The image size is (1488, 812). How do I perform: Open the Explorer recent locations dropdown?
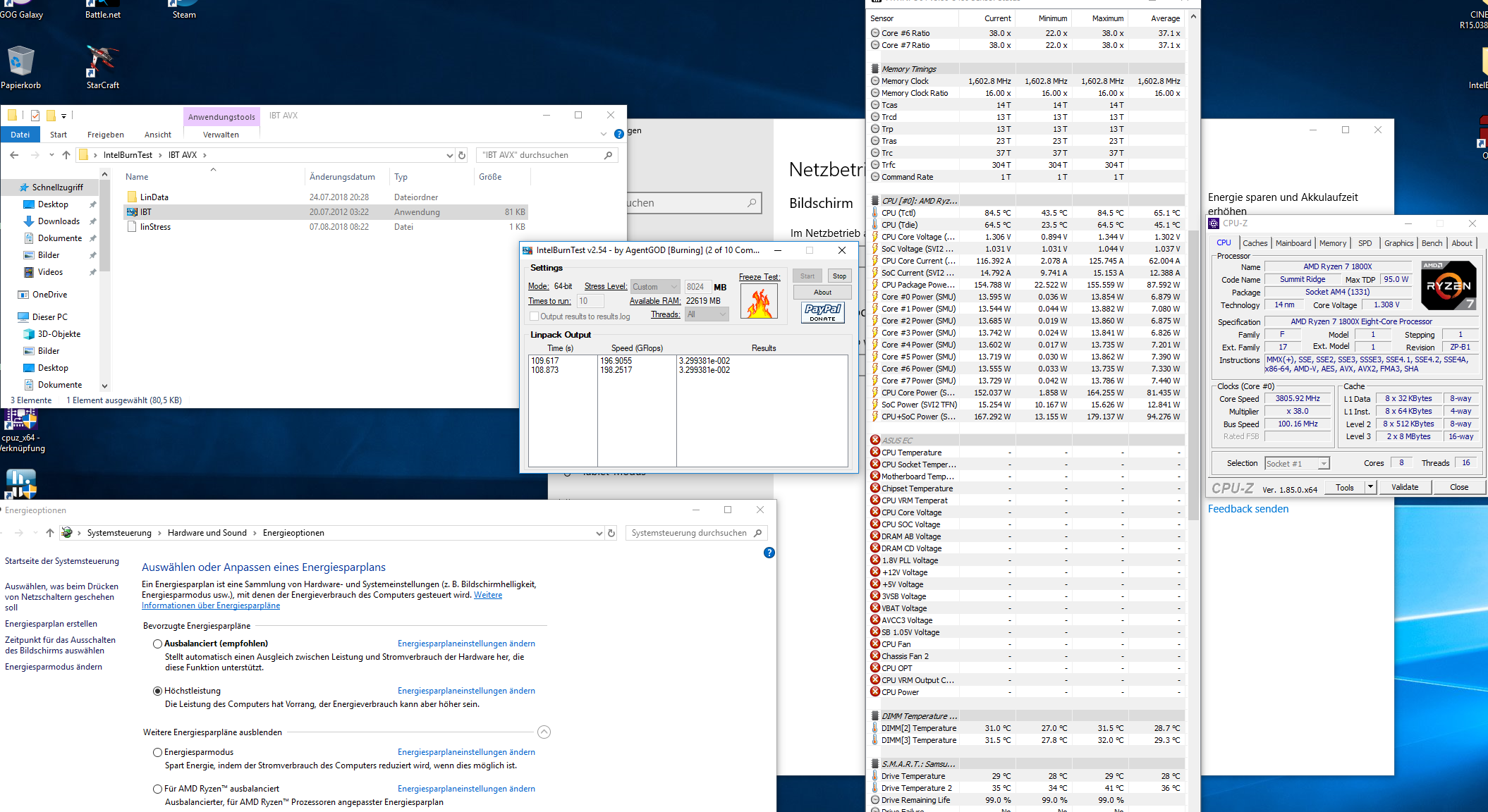[x=51, y=155]
